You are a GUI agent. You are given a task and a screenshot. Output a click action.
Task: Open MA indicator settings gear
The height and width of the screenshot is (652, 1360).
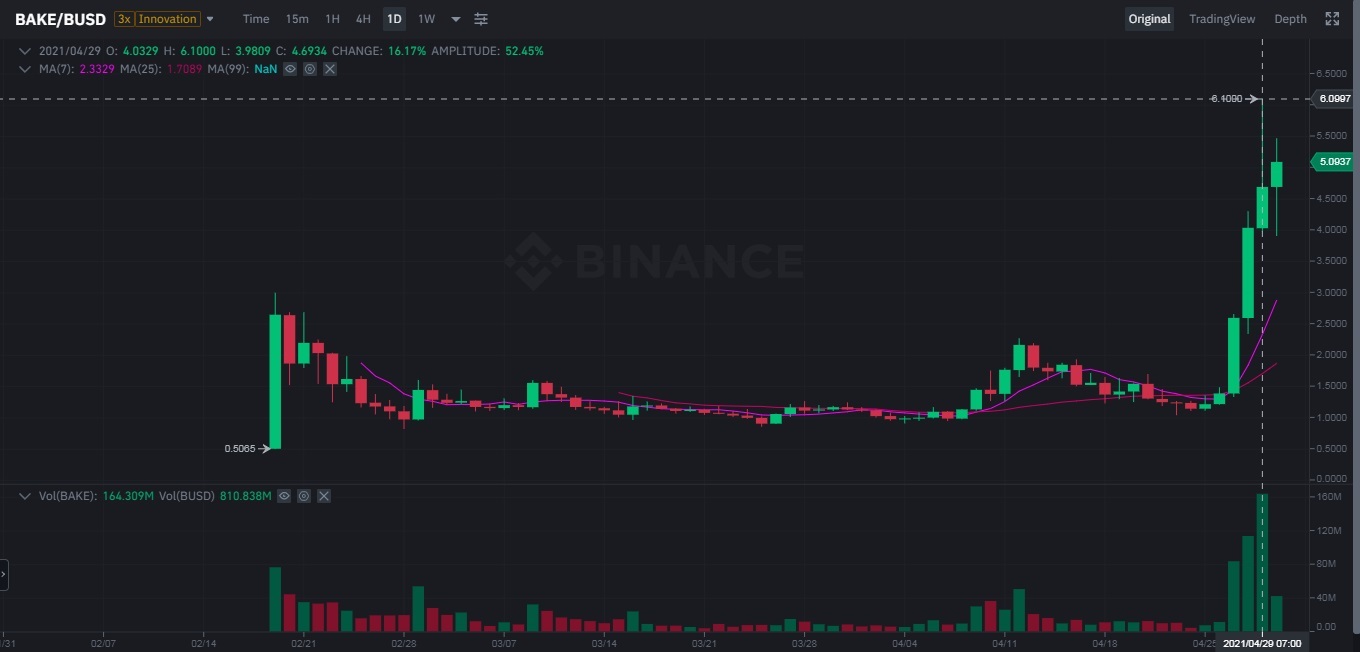coord(310,69)
